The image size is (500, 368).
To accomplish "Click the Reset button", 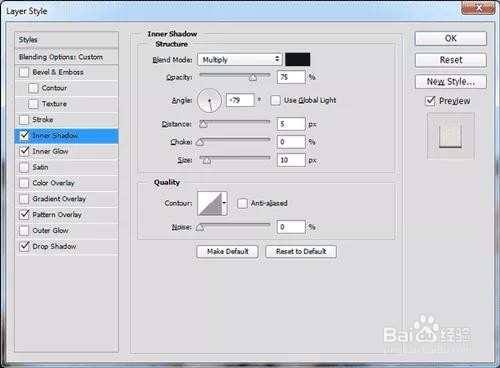I will tap(451, 60).
